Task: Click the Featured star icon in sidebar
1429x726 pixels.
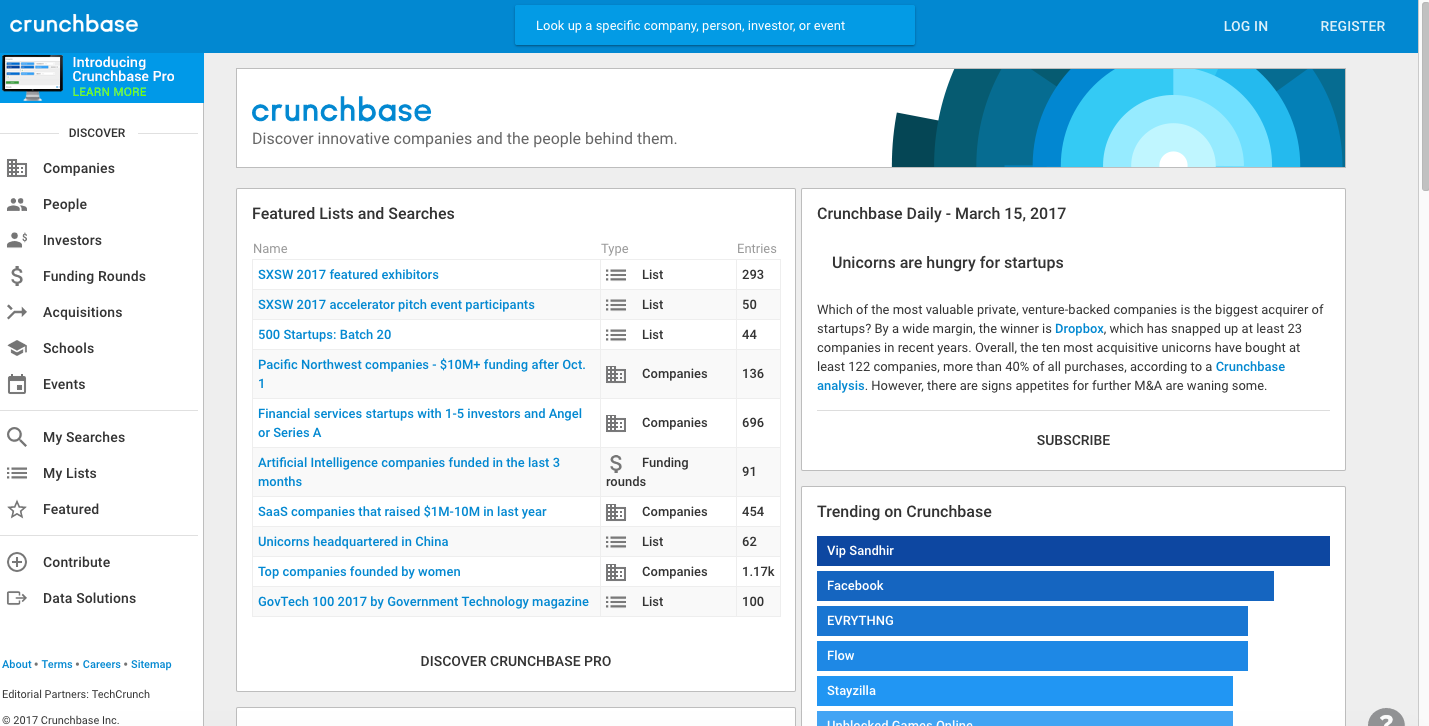Action: click(x=17, y=509)
